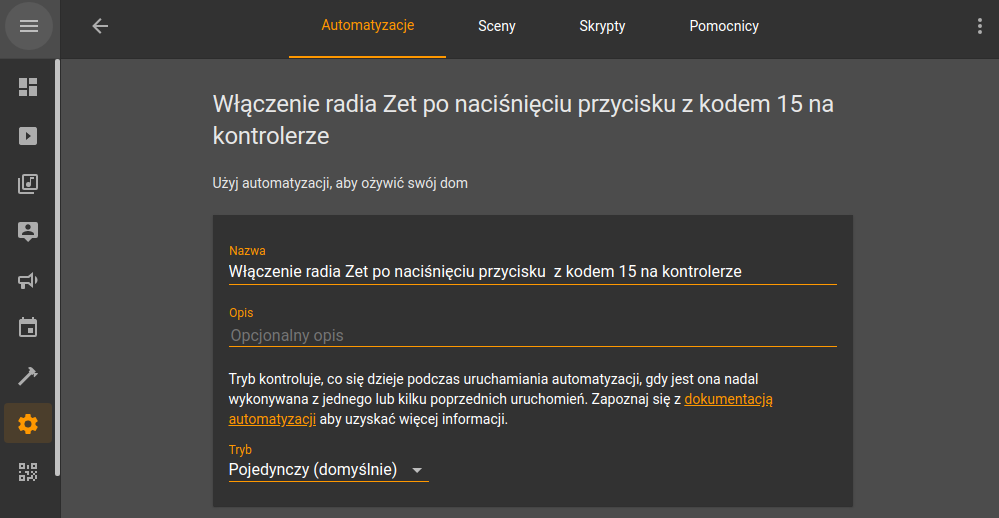Viewport: 999px width, 518px height.
Task: Open the media player icon in sidebar
Action: [x=28, y=136]
